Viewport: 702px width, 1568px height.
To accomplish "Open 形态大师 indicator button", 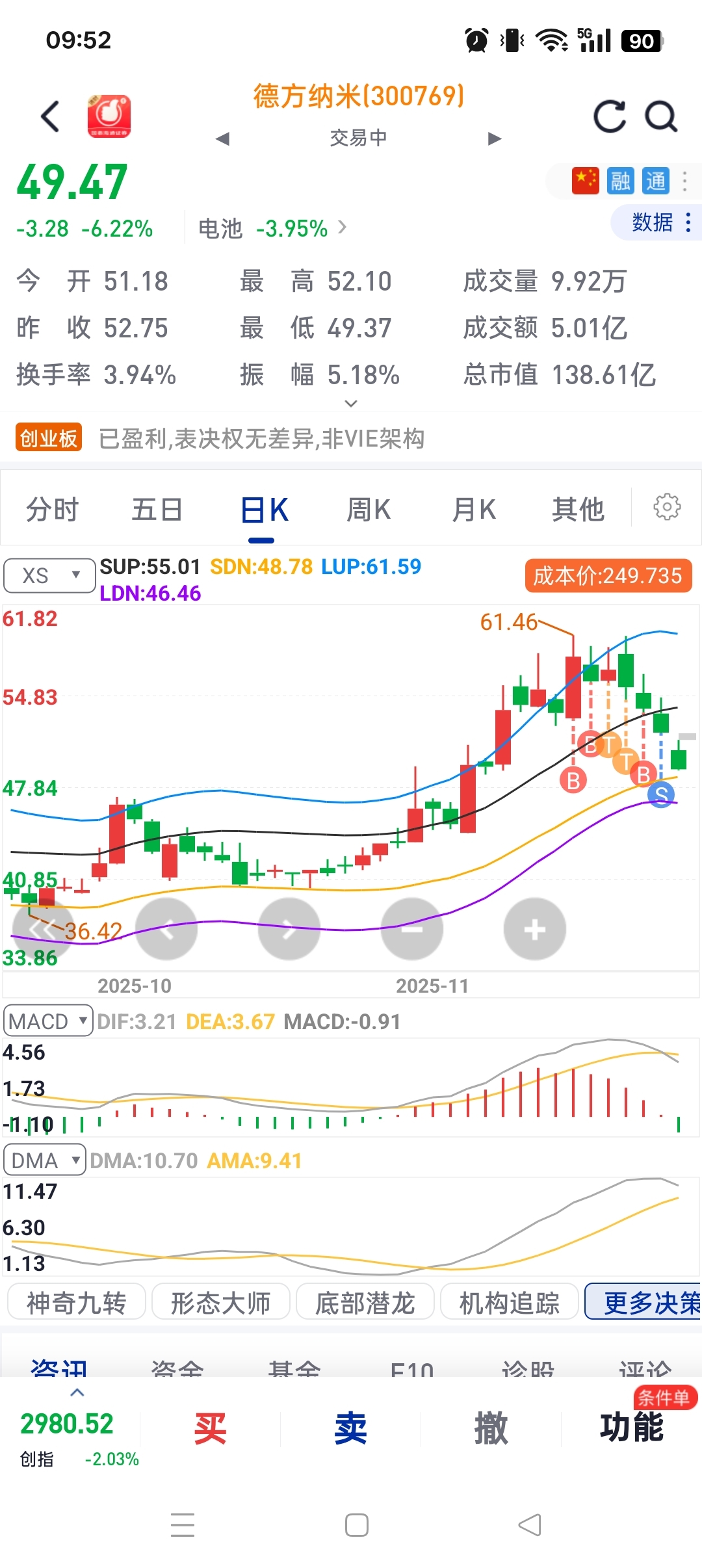I will (x=221, y=1301).
